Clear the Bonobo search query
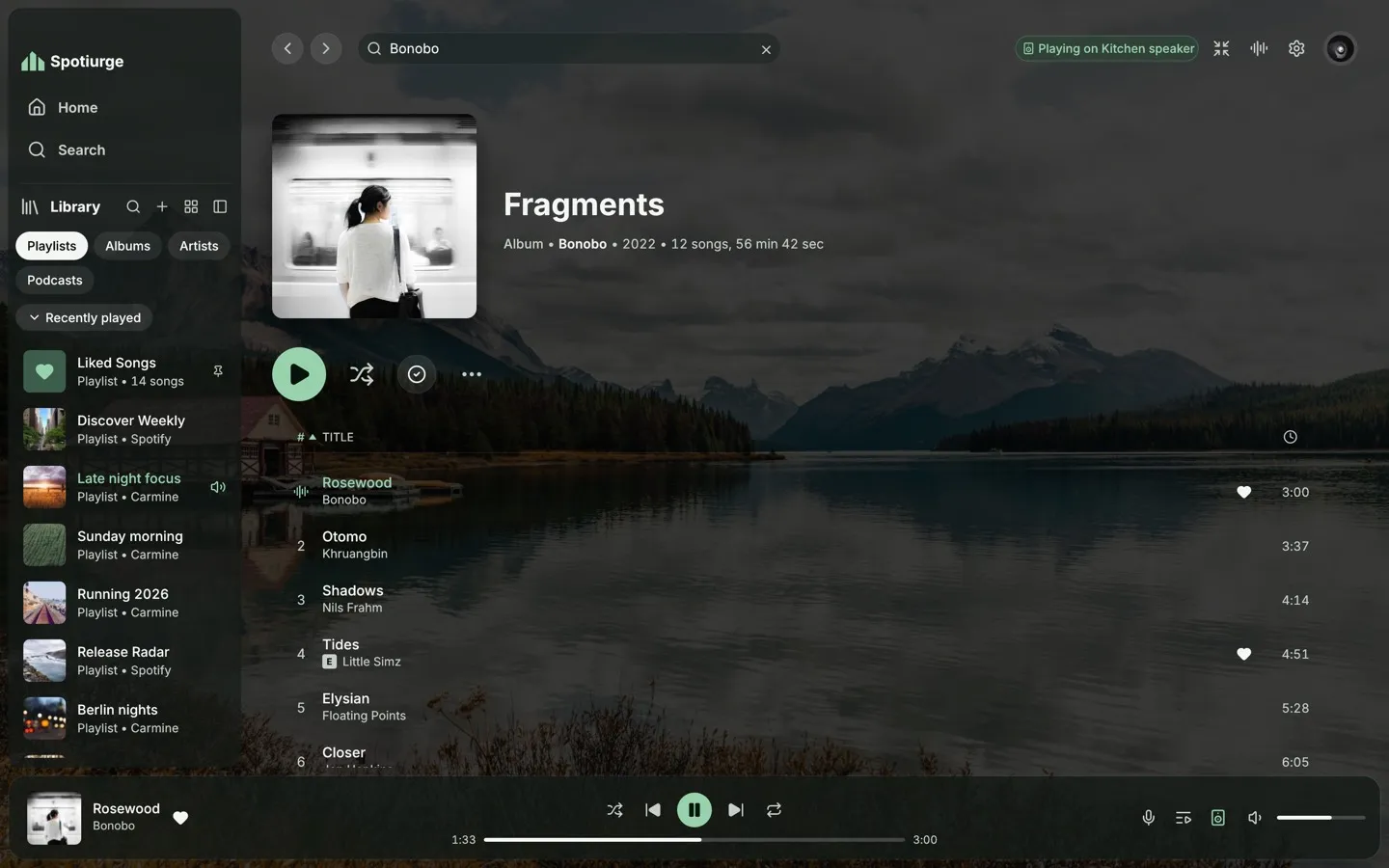 [766, 49]
